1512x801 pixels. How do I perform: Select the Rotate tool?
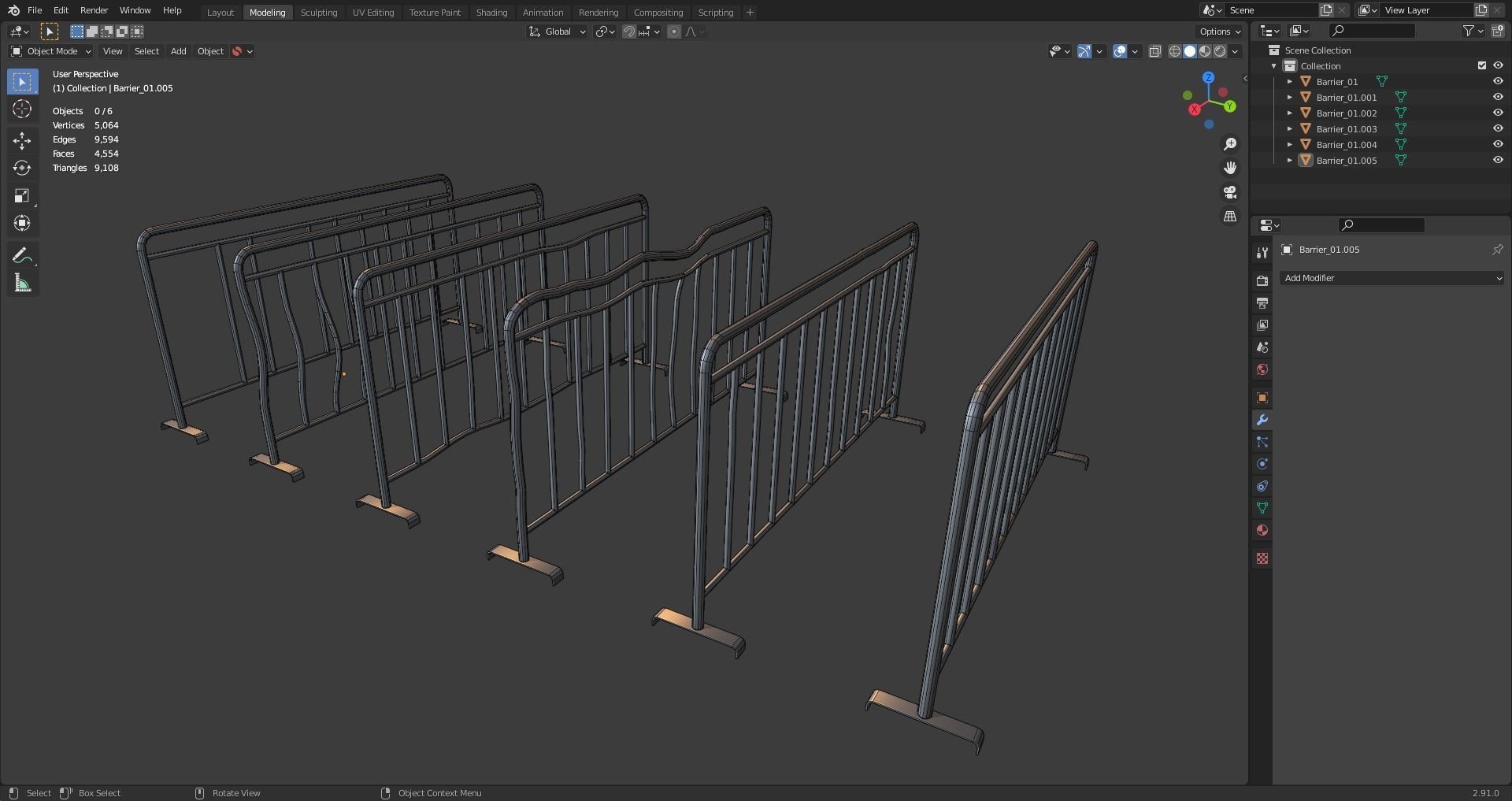click(x=22, y=168)
